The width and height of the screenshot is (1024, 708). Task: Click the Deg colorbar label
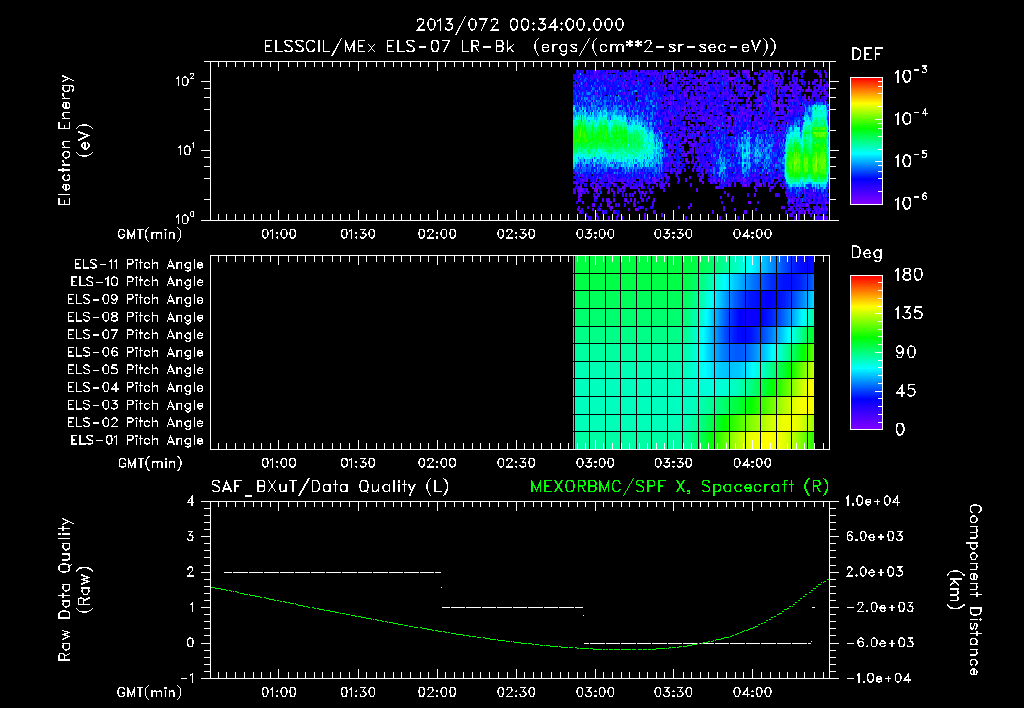(x=867, y=253)
